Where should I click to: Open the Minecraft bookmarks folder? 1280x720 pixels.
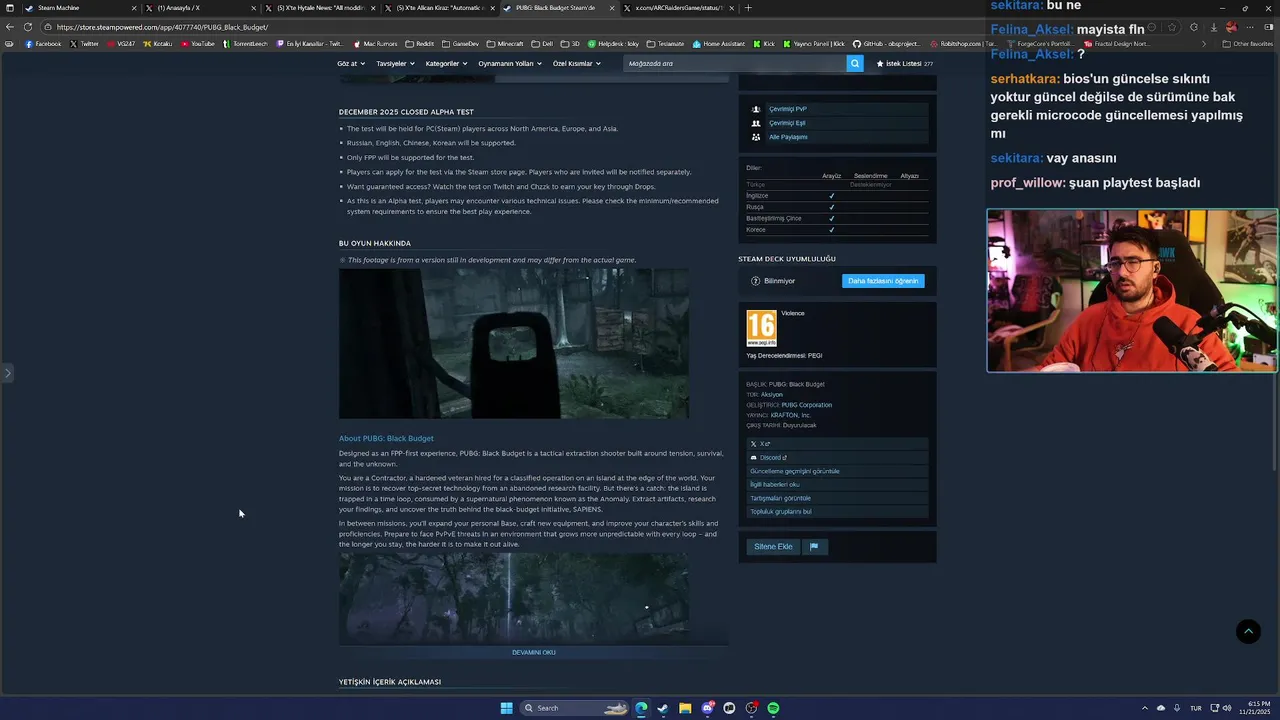coord(505,44)
